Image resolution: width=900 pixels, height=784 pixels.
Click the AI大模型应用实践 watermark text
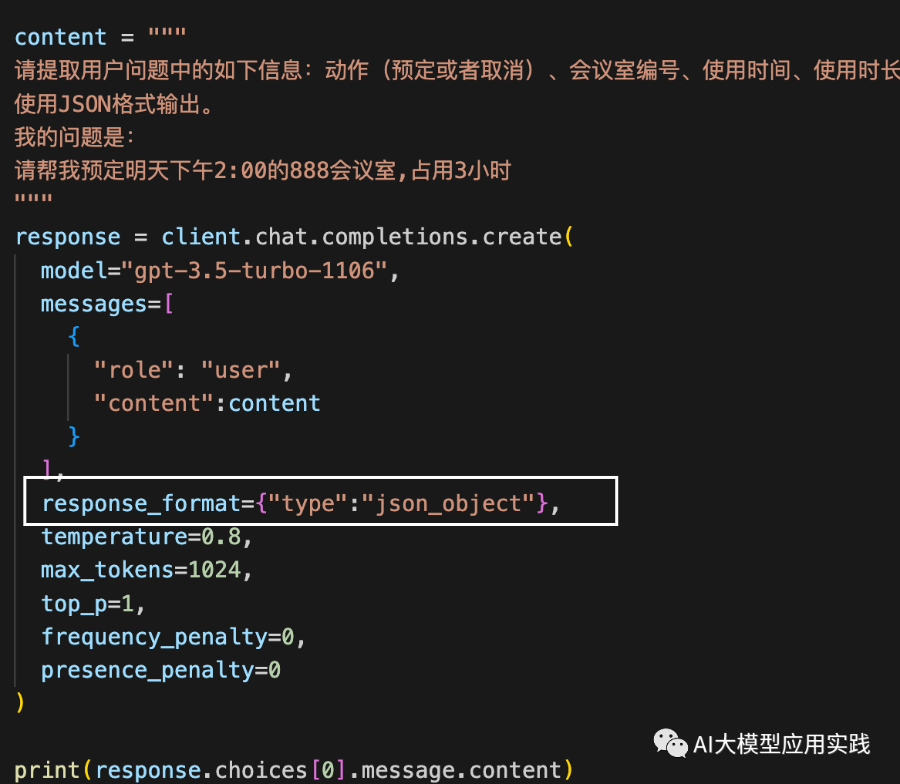[781, 744]
